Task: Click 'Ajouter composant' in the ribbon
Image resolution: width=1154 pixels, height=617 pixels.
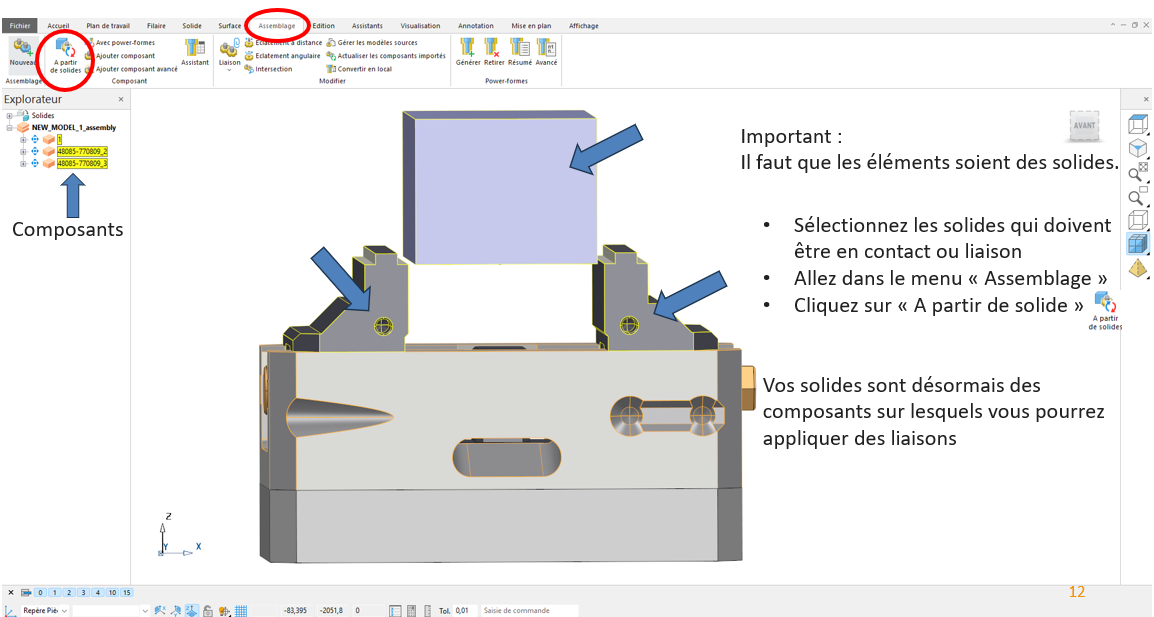Action: [121, 56]
